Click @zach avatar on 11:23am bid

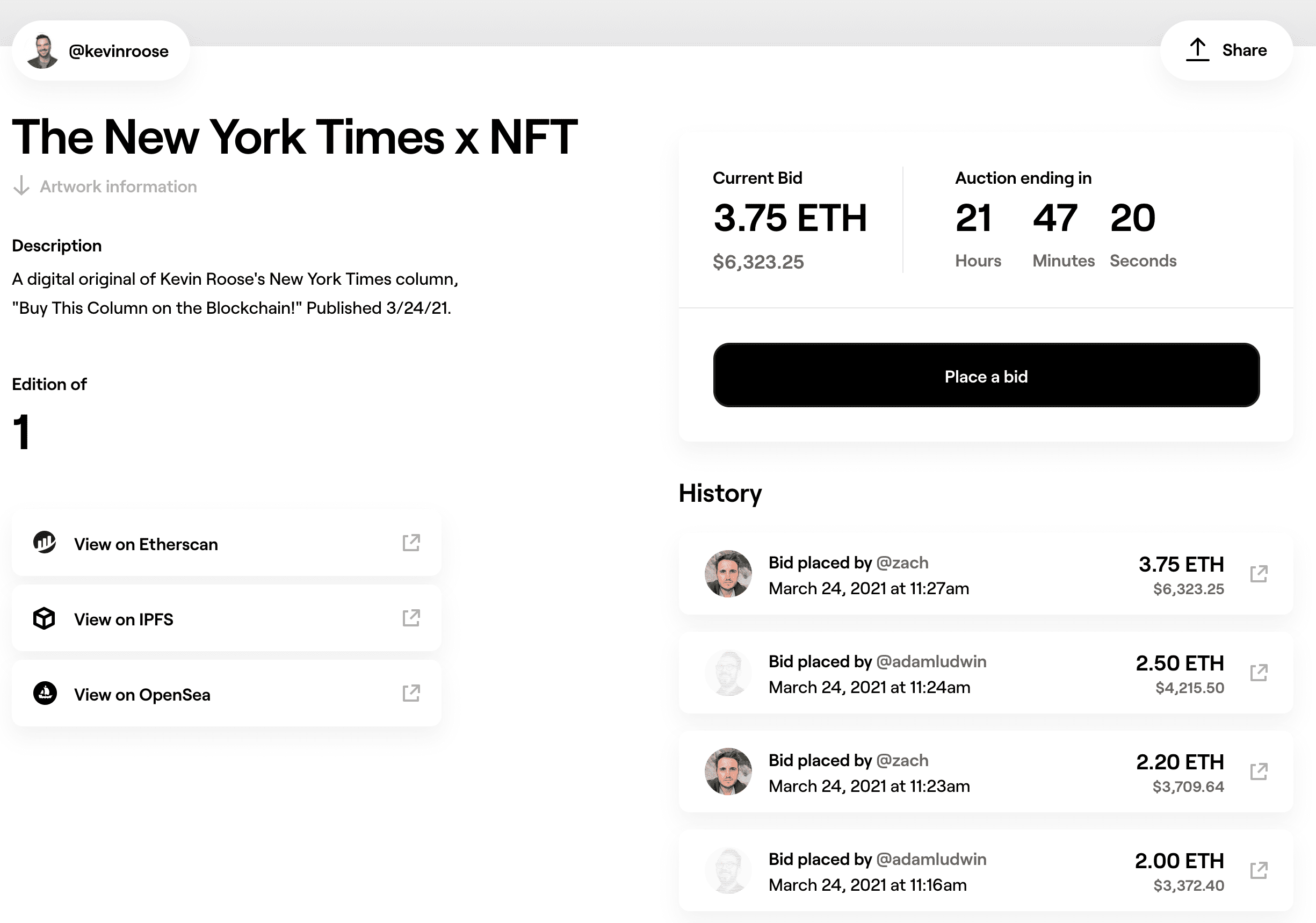728,771
